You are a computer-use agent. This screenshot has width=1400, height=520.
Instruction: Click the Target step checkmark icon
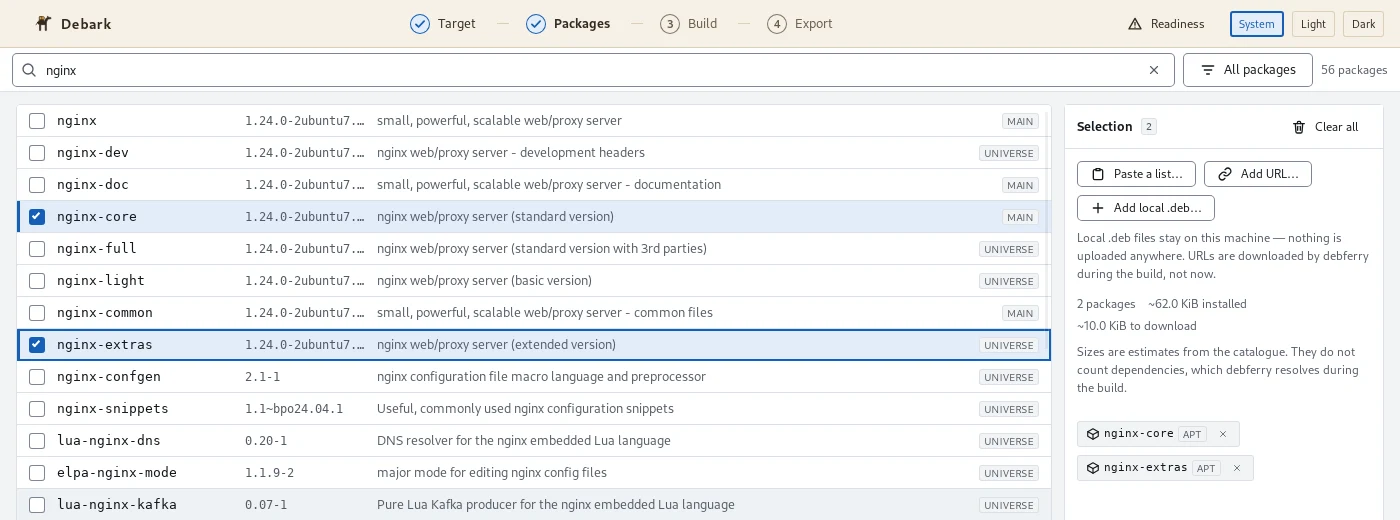pos(420,24)
